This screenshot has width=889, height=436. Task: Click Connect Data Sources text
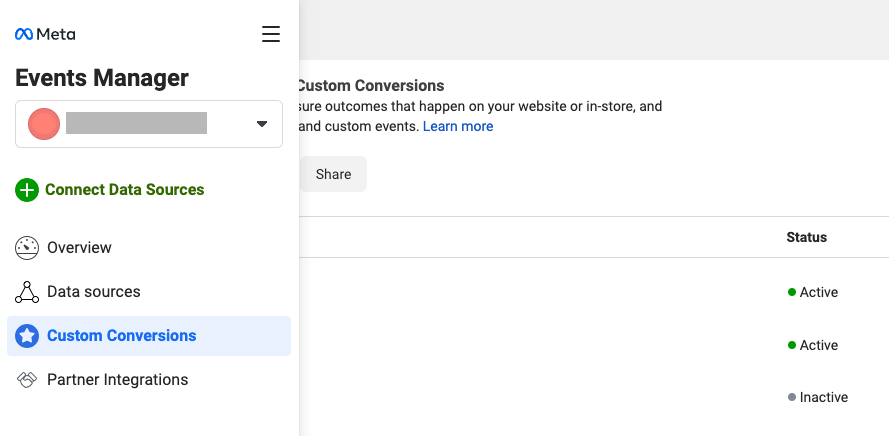(x=124, y=190)
